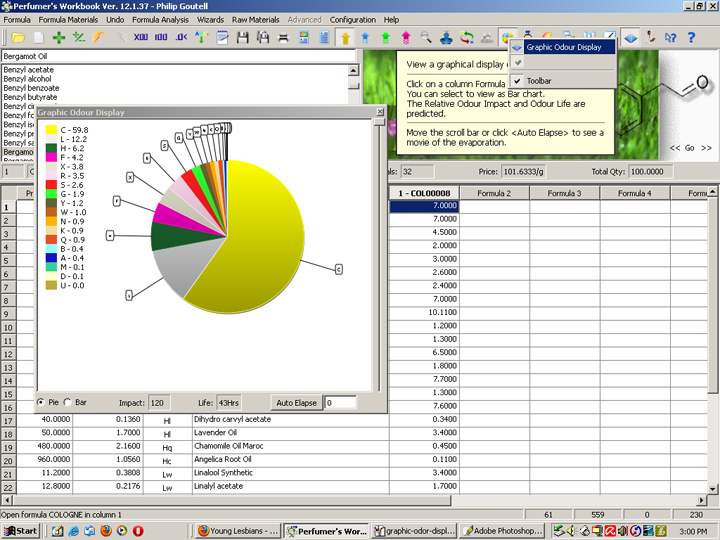Switch to Adobe Photoshop taskbar button
The width and height of the screenshot is (720, 540).
point(502,531)
